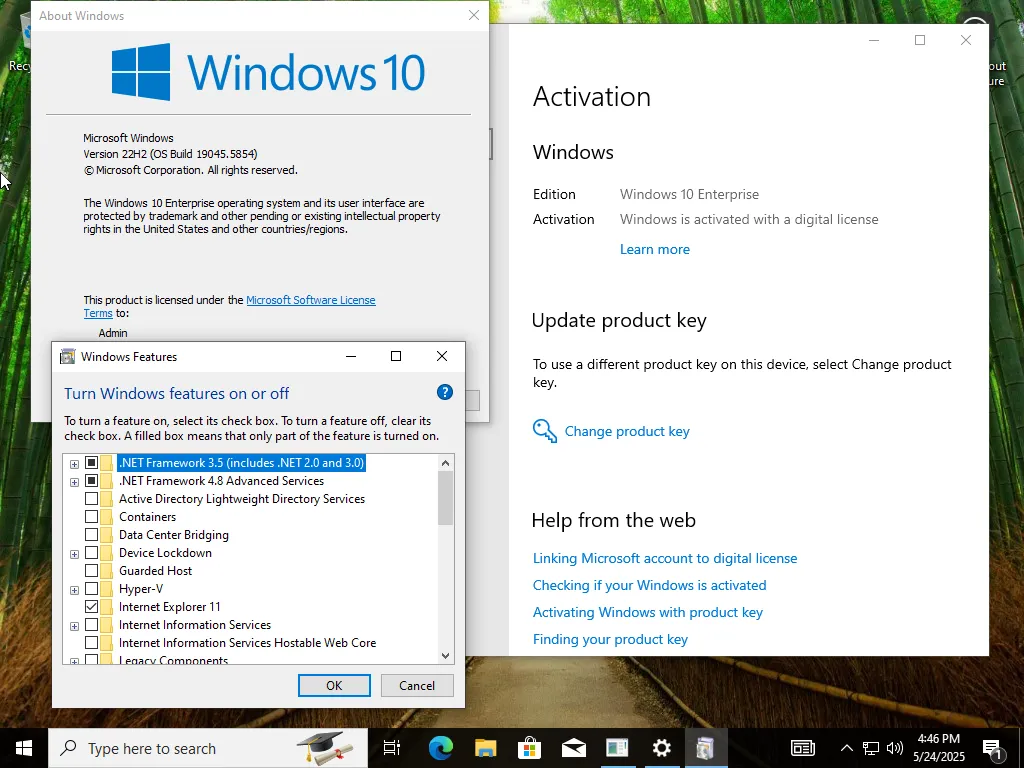Image resolution: width=1024 pixels, height=768 pixels.
Task: Open the notification Action Center
Action: 993,748
